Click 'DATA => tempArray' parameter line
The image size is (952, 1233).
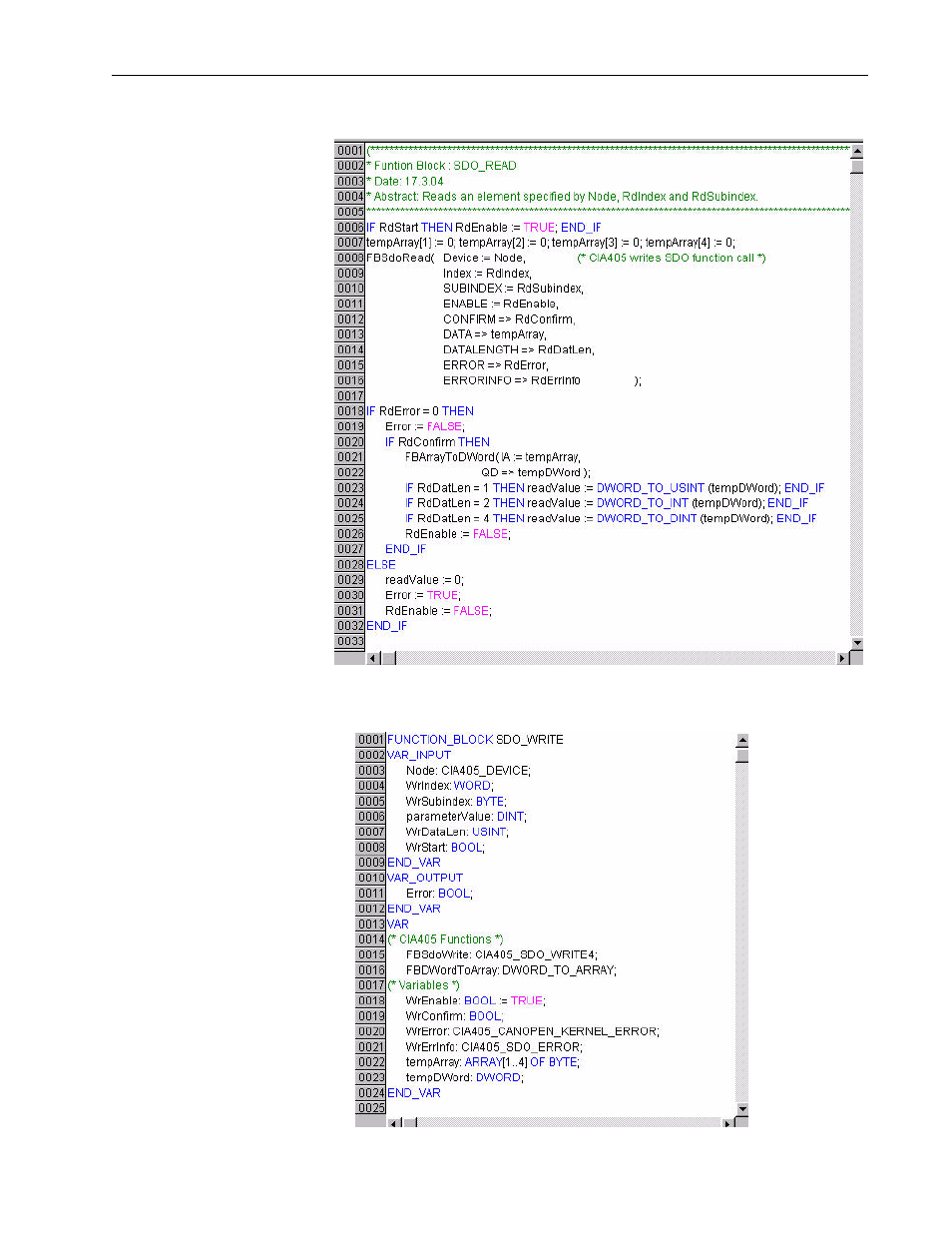(495, 334)
